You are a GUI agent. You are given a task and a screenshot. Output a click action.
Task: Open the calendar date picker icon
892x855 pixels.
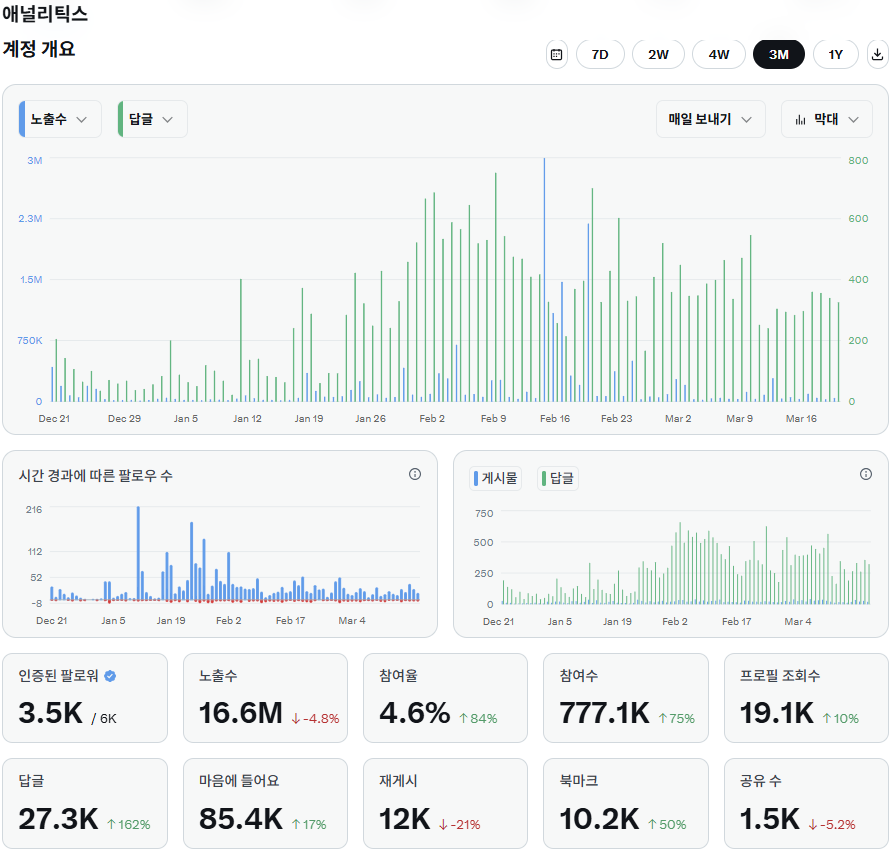coord(556,55)
